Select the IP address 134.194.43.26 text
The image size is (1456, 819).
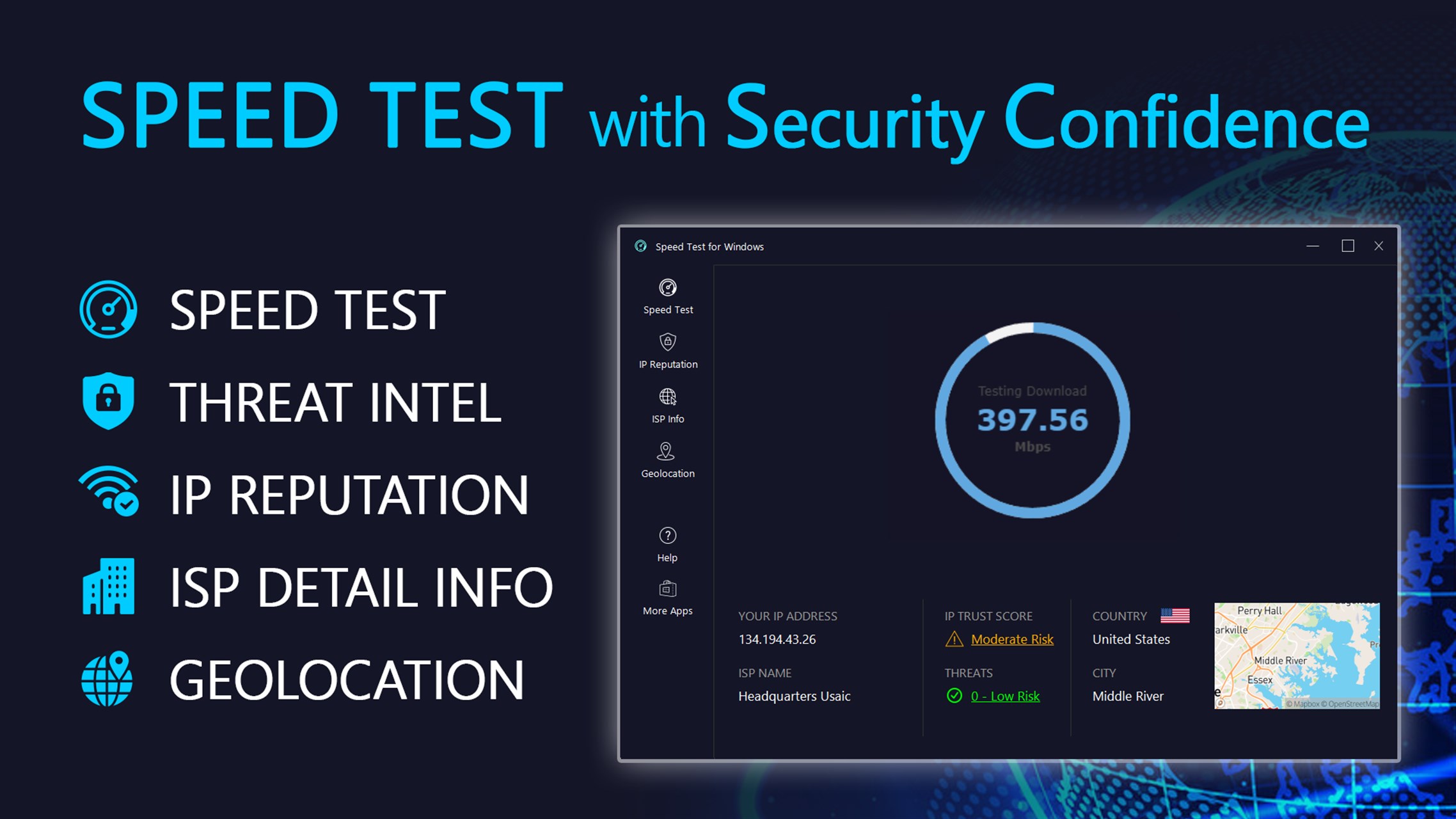coord(777,639)
